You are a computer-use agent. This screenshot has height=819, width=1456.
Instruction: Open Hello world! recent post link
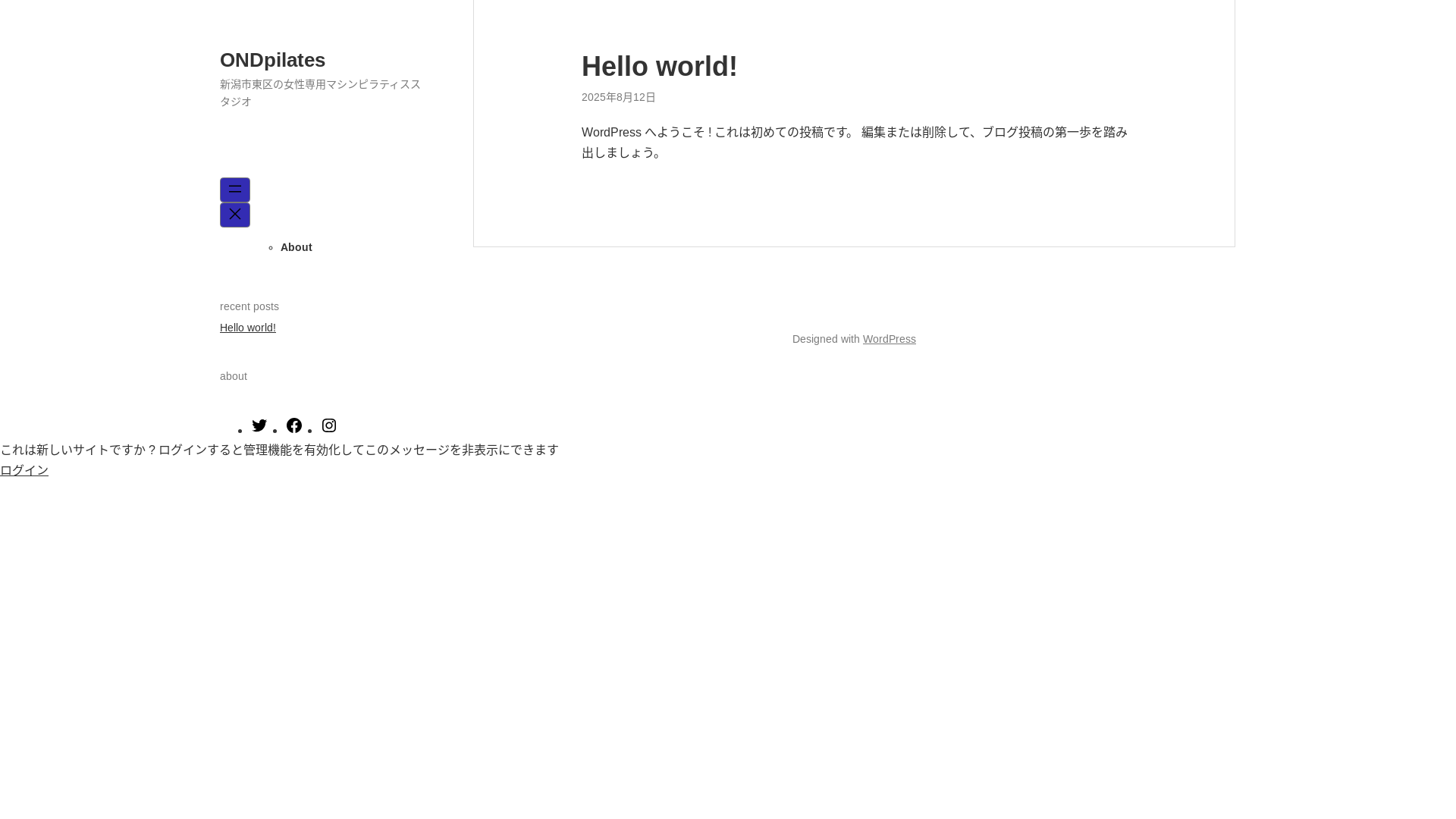pyautogui.click(x=248, y=328)
